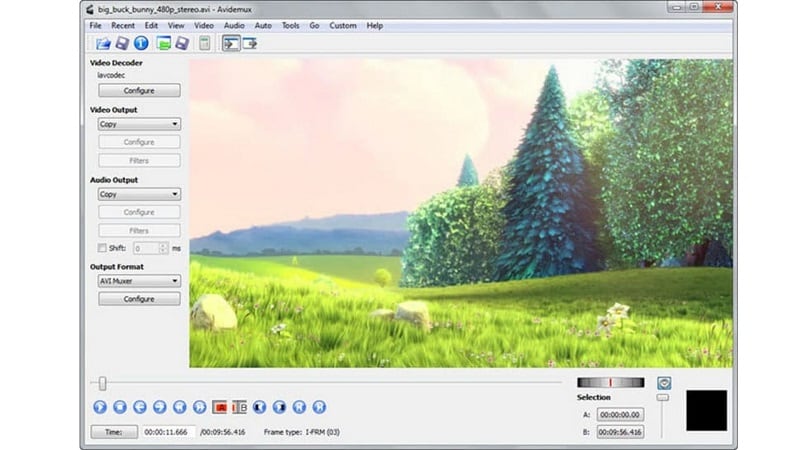
Task: Click the green project window toolbar icon
Action: [163, 43]
